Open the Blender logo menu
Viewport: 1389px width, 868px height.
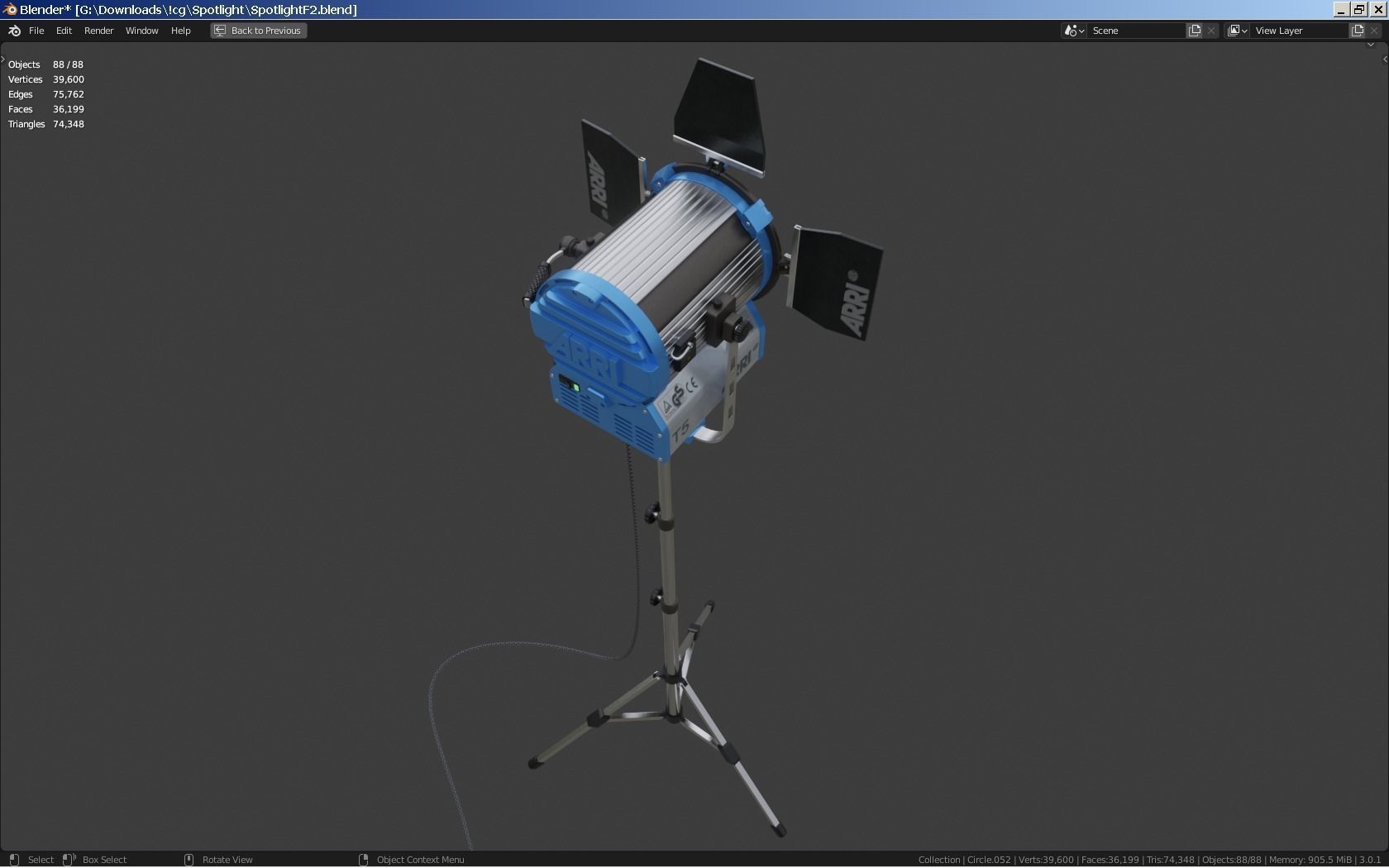pyautogui.click(x=14, y=31)
